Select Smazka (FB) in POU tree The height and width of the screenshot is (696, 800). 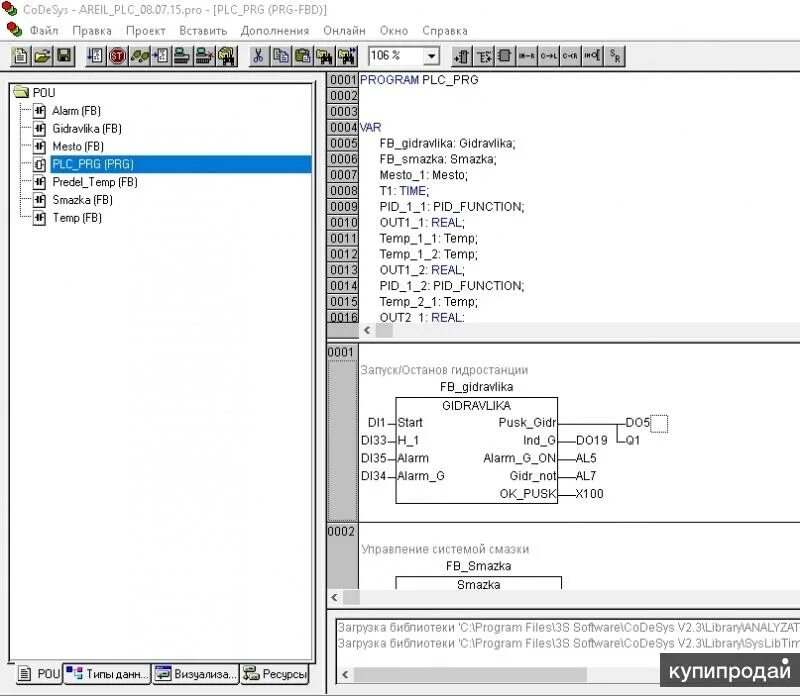point(82,200)
